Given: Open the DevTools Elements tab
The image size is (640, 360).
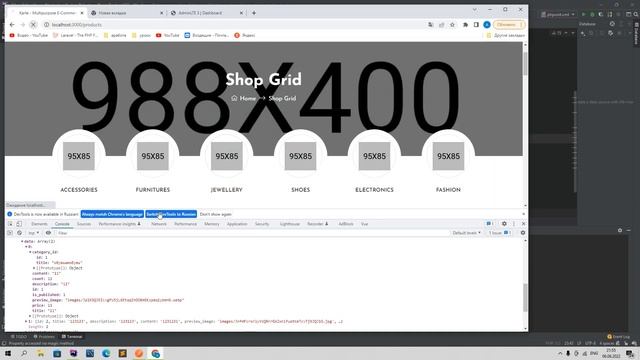Looking at the screenshot, I should [40, 224].
